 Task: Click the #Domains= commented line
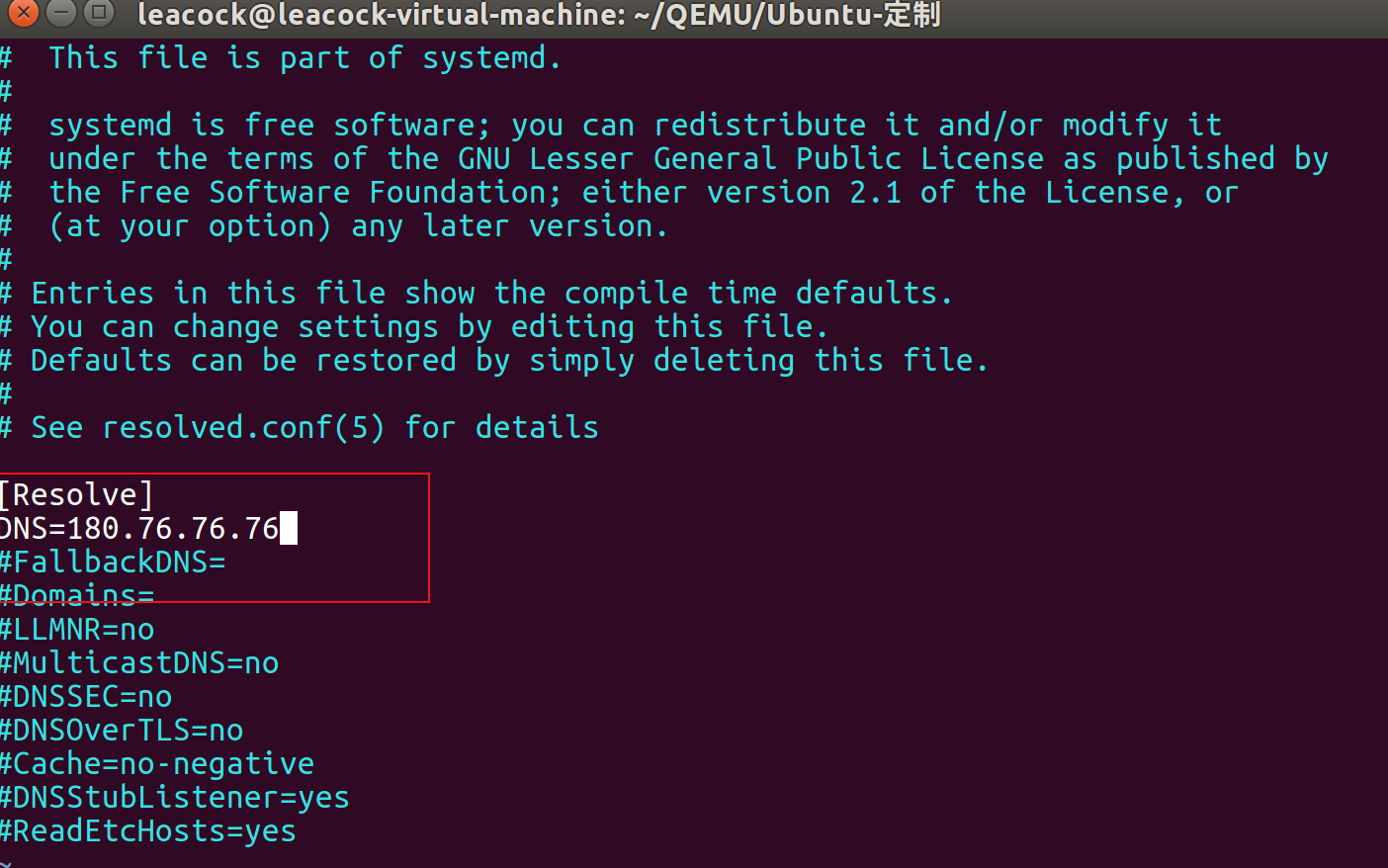click(x=77, y=595)
